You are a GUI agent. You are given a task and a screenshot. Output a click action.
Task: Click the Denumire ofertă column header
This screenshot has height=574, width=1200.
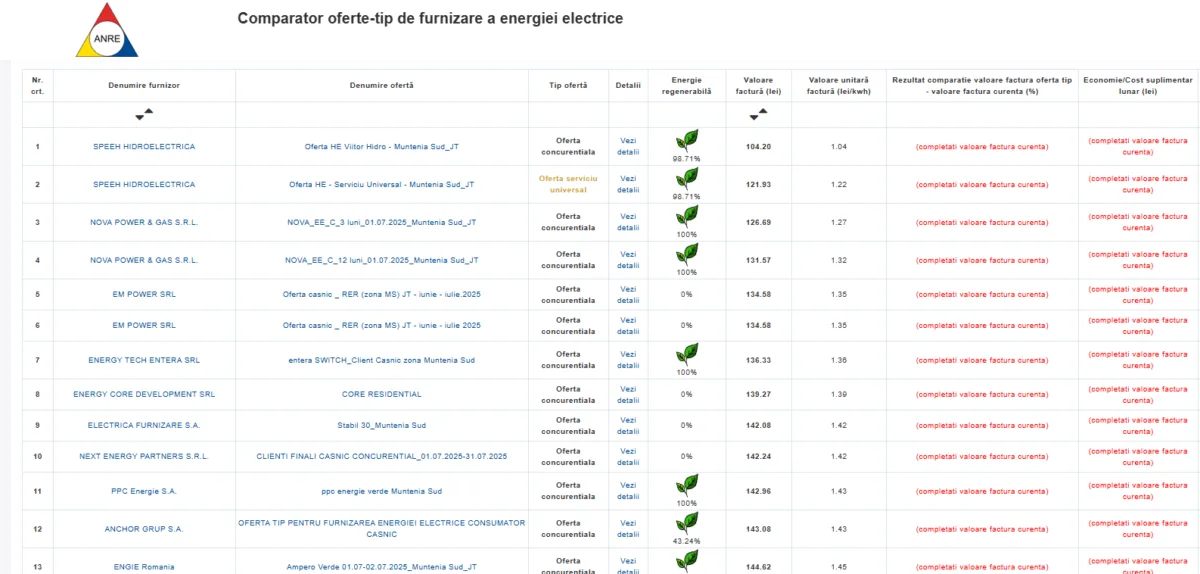[381, 85]
